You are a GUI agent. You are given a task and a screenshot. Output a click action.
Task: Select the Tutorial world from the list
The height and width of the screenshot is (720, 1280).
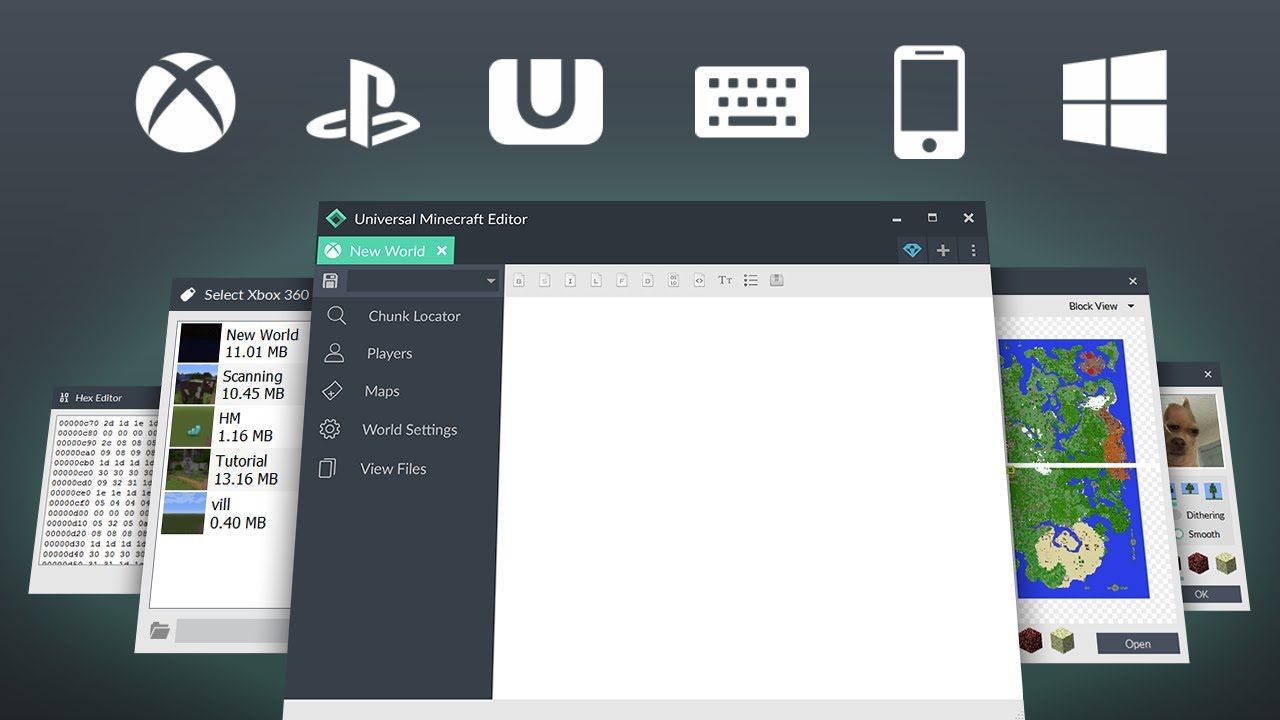tap(240, 469)
